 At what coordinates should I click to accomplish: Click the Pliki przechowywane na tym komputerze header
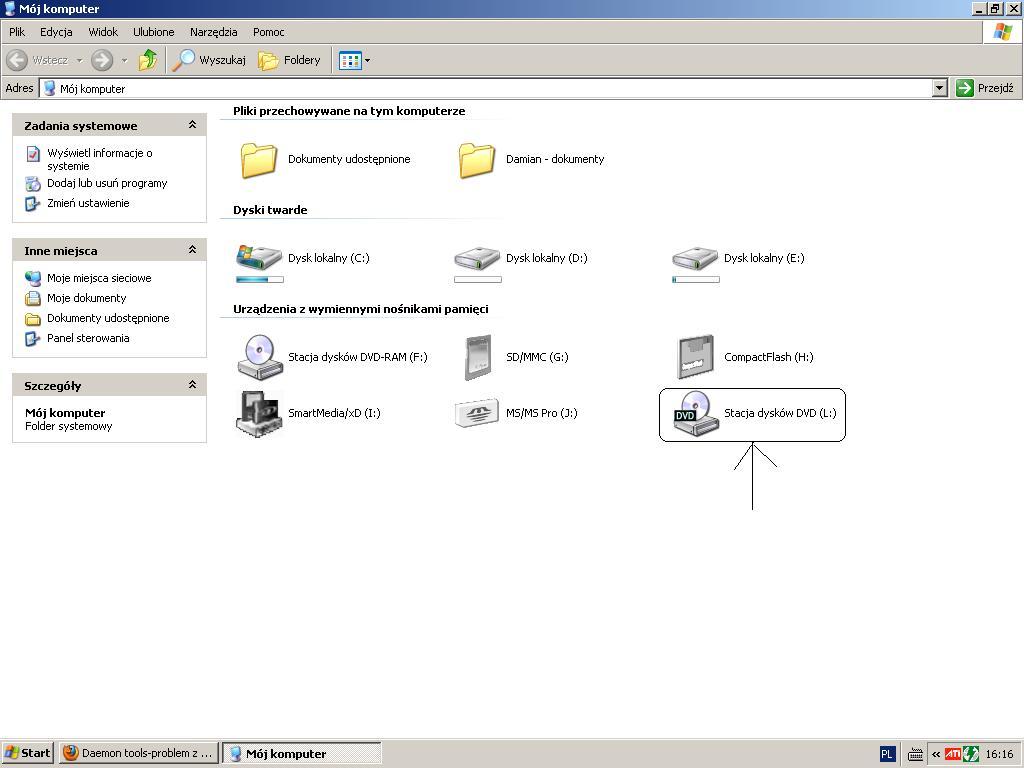[x=349, y=111]
